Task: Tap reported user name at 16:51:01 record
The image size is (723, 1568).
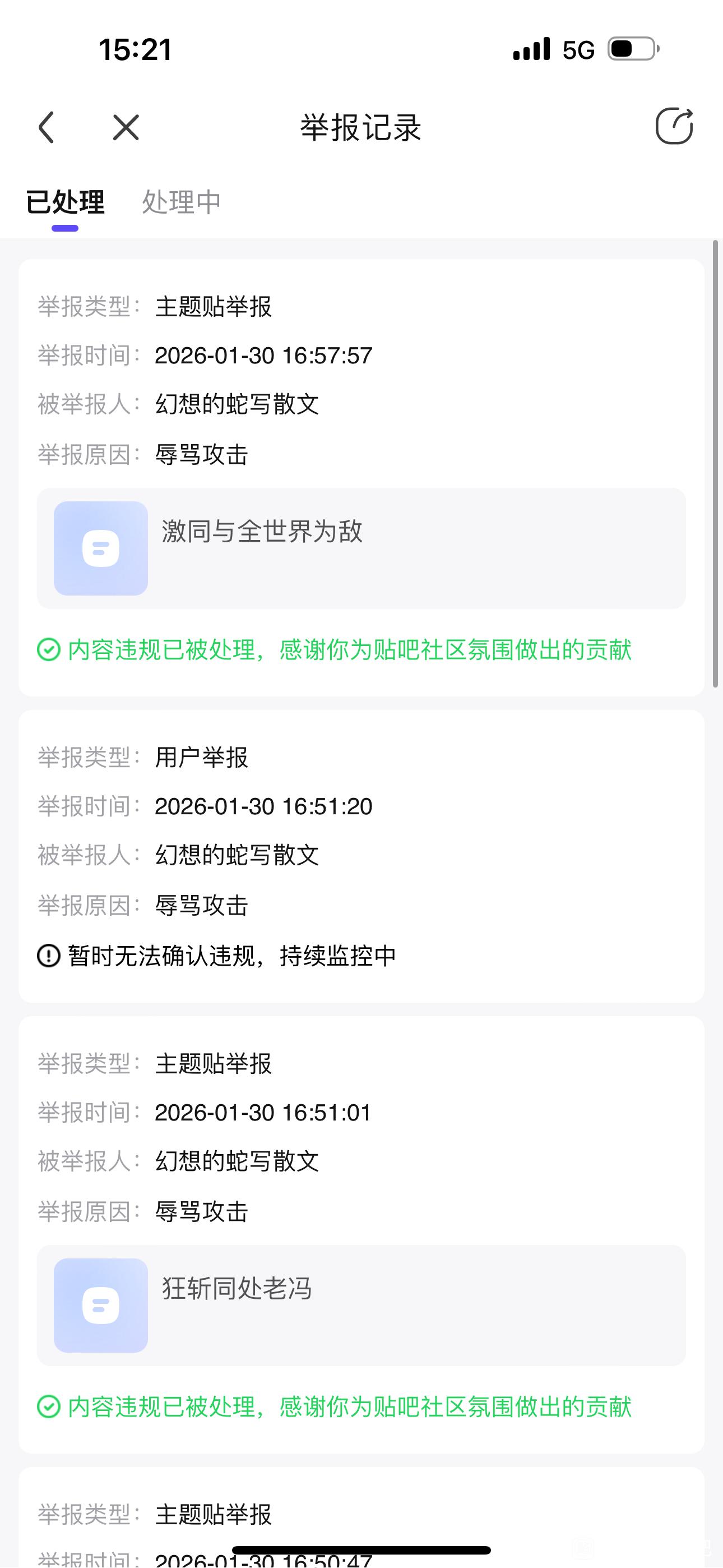Action: click(x=237, y=1161)
